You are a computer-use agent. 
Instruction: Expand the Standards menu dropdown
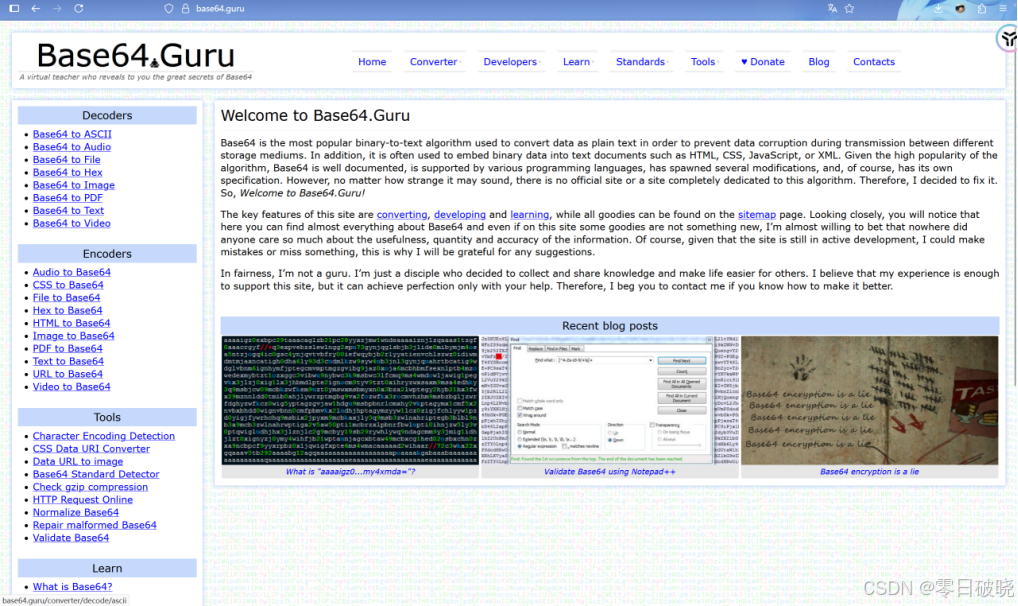641,62
